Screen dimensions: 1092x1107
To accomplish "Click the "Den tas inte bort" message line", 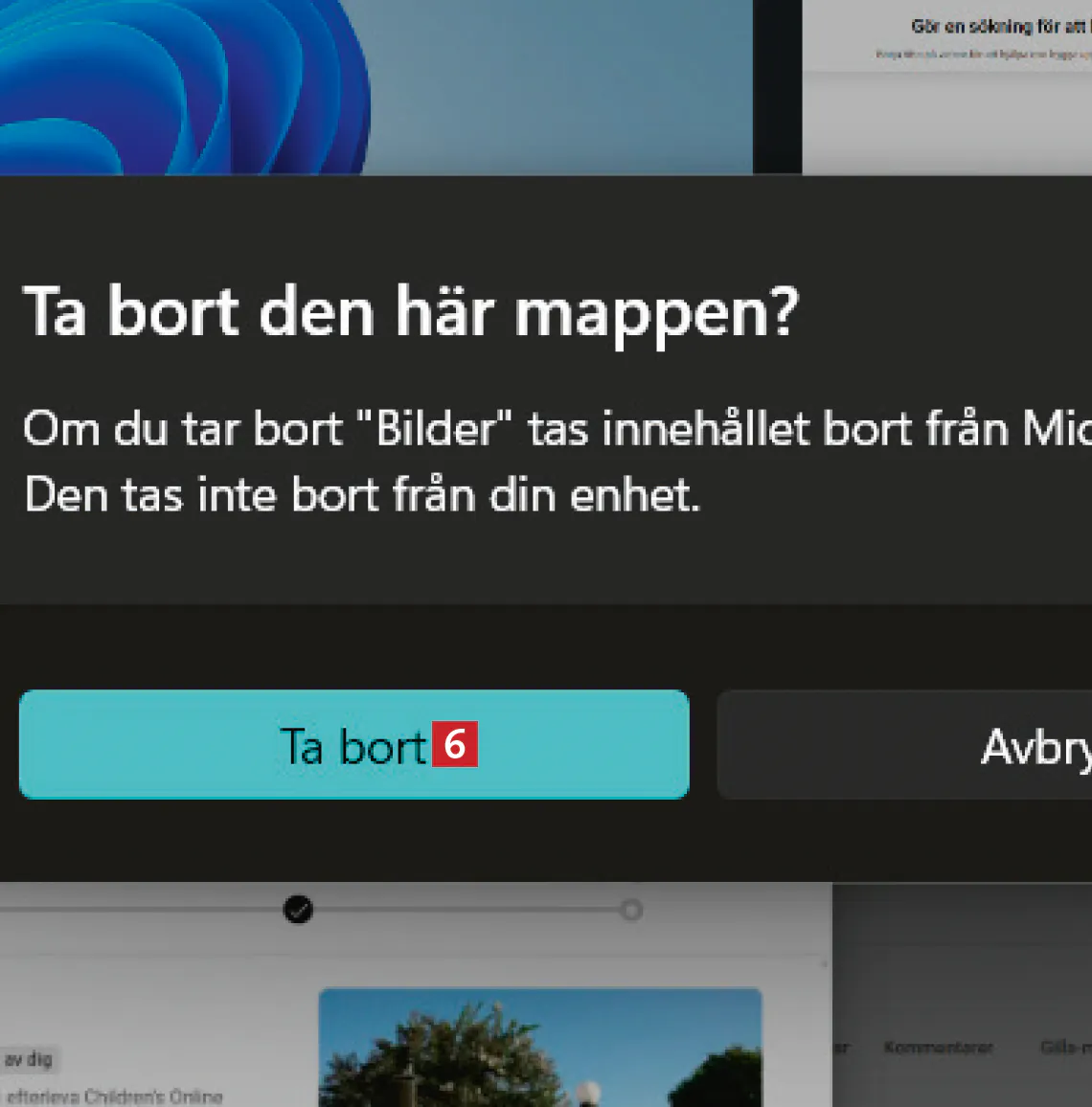I will pyautogui.click(x=362, y=494).
